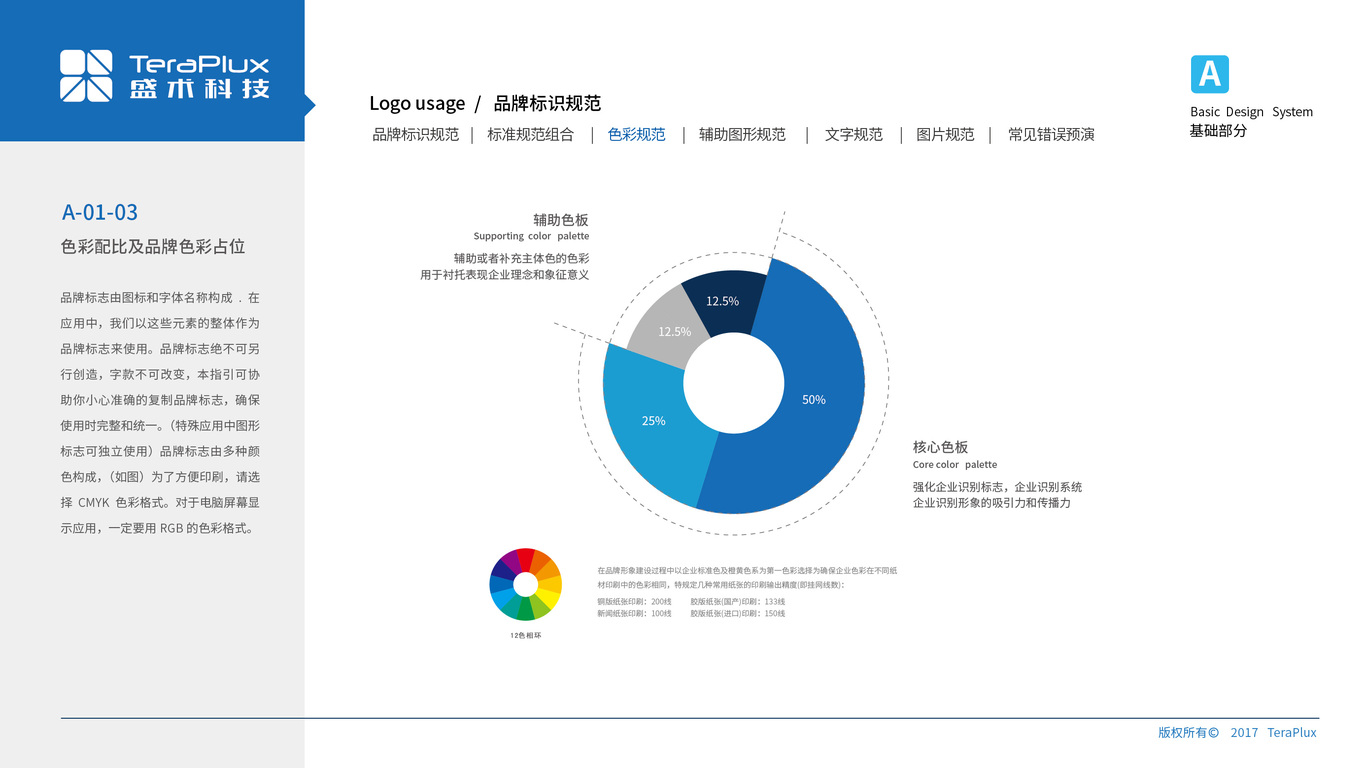1366x768 pixels.
Task: Click the sidebar paragraph starting 品牌标志由图标
Action: [160, 413]
